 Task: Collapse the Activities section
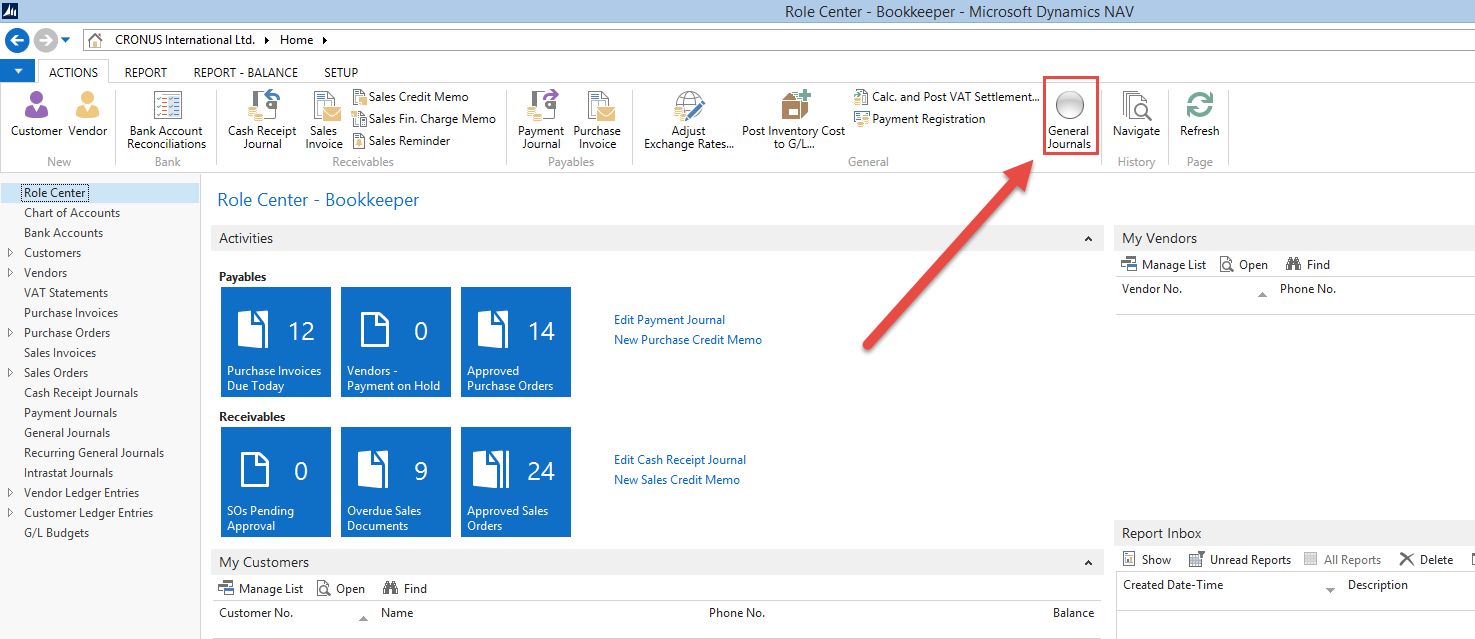point(1088,239)
